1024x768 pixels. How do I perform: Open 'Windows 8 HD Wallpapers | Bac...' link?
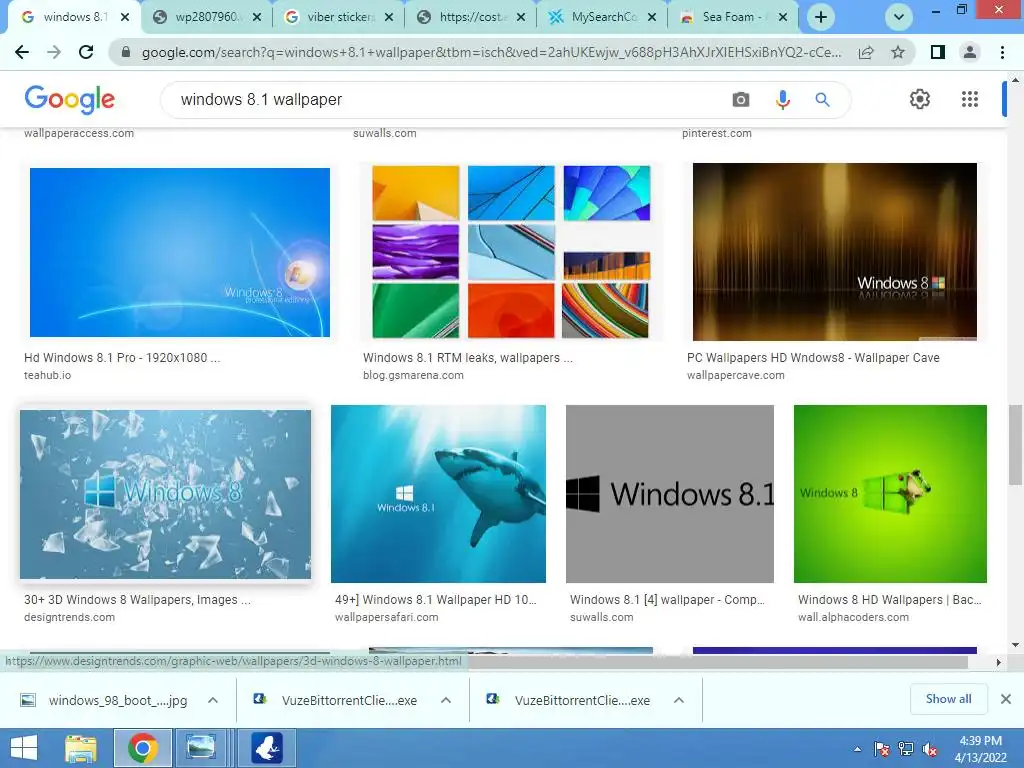pos(889,600)
